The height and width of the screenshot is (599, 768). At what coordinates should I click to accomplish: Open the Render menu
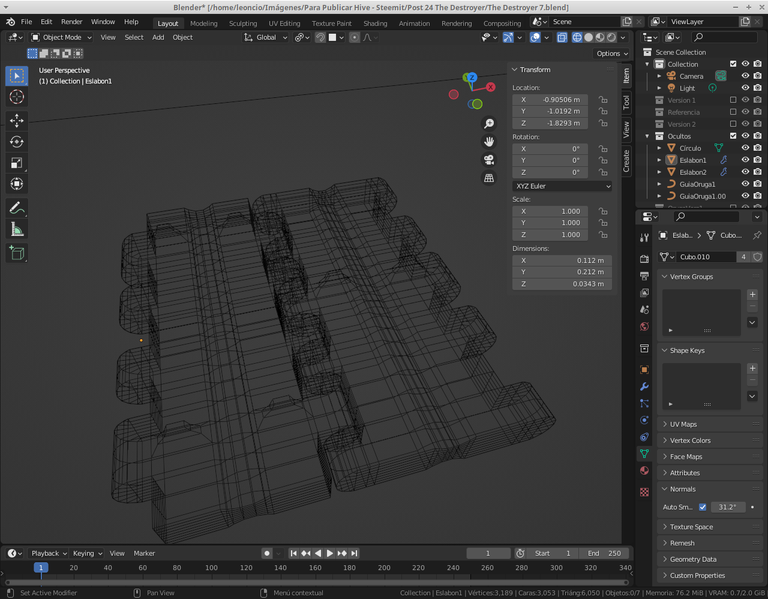[x=72, y=22]
